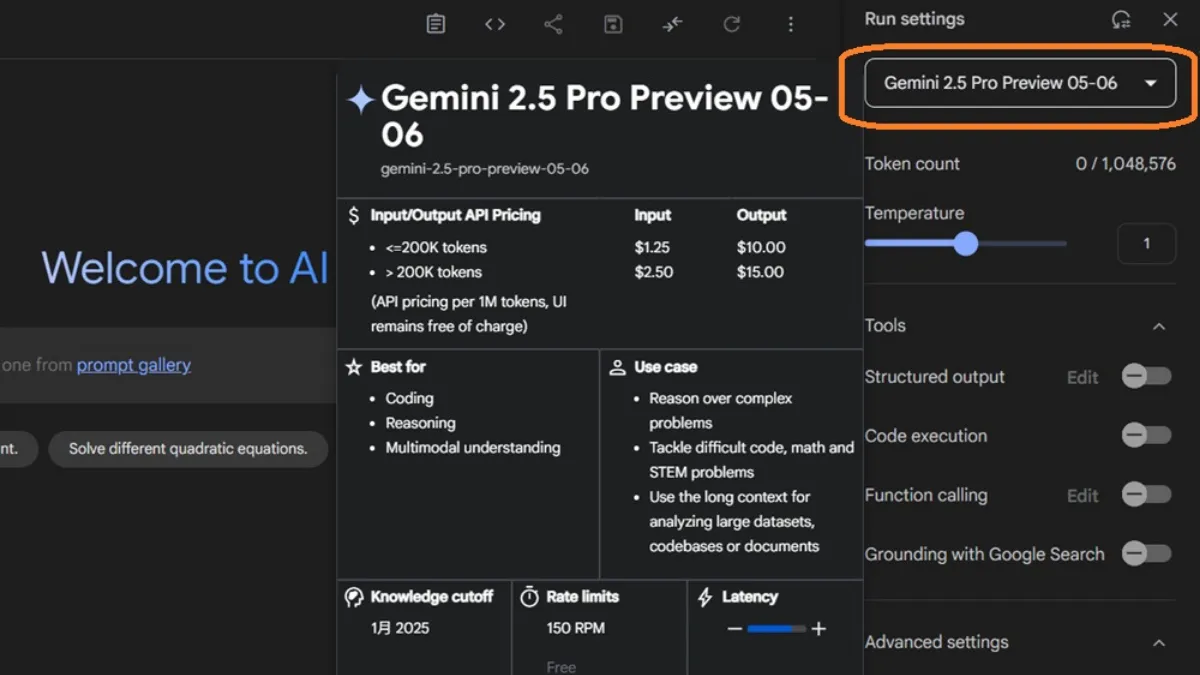Viewport: 1200px width, 675px height.
Task: Click the 'gemini-2.5-pro-preview-05-06' model ID text
Action: coord(485,169)
